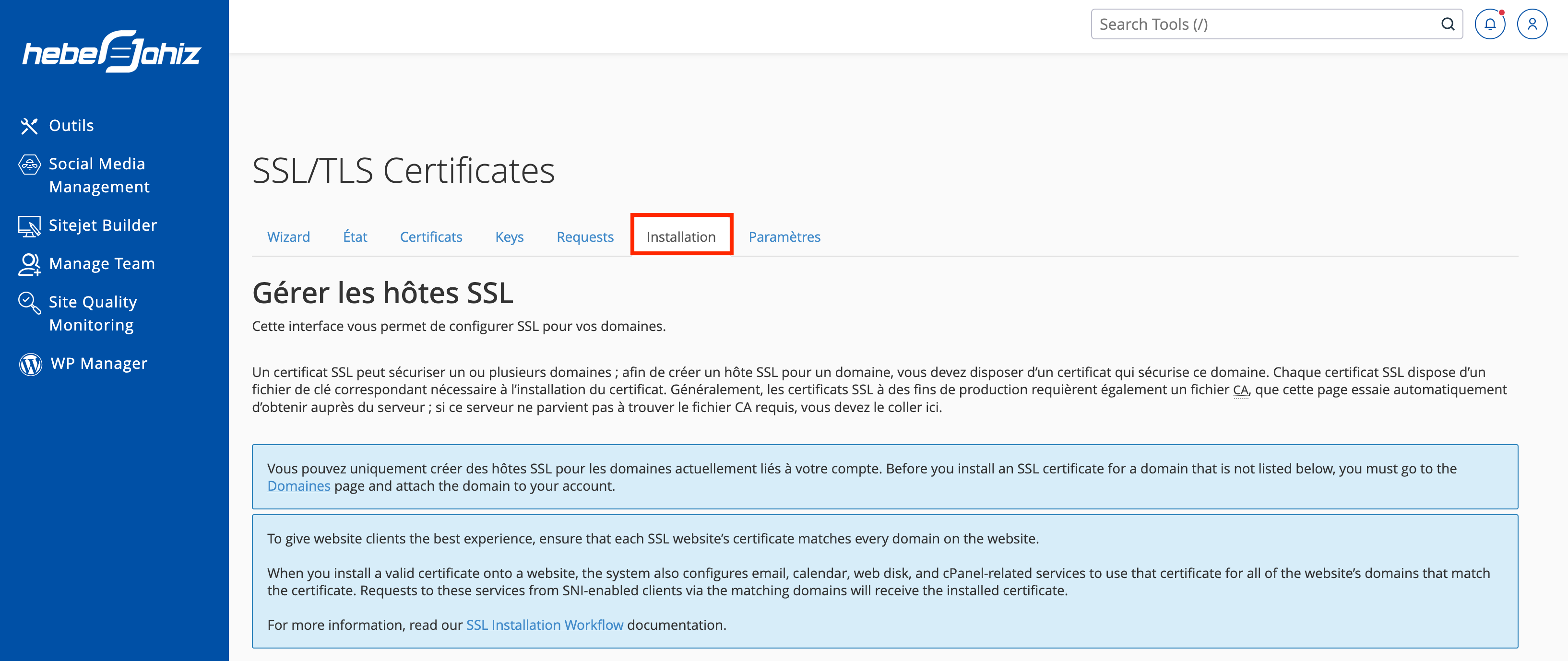Open Site Quality Monitoring label
Viewport: 1568px width, 661px height.
93,313
